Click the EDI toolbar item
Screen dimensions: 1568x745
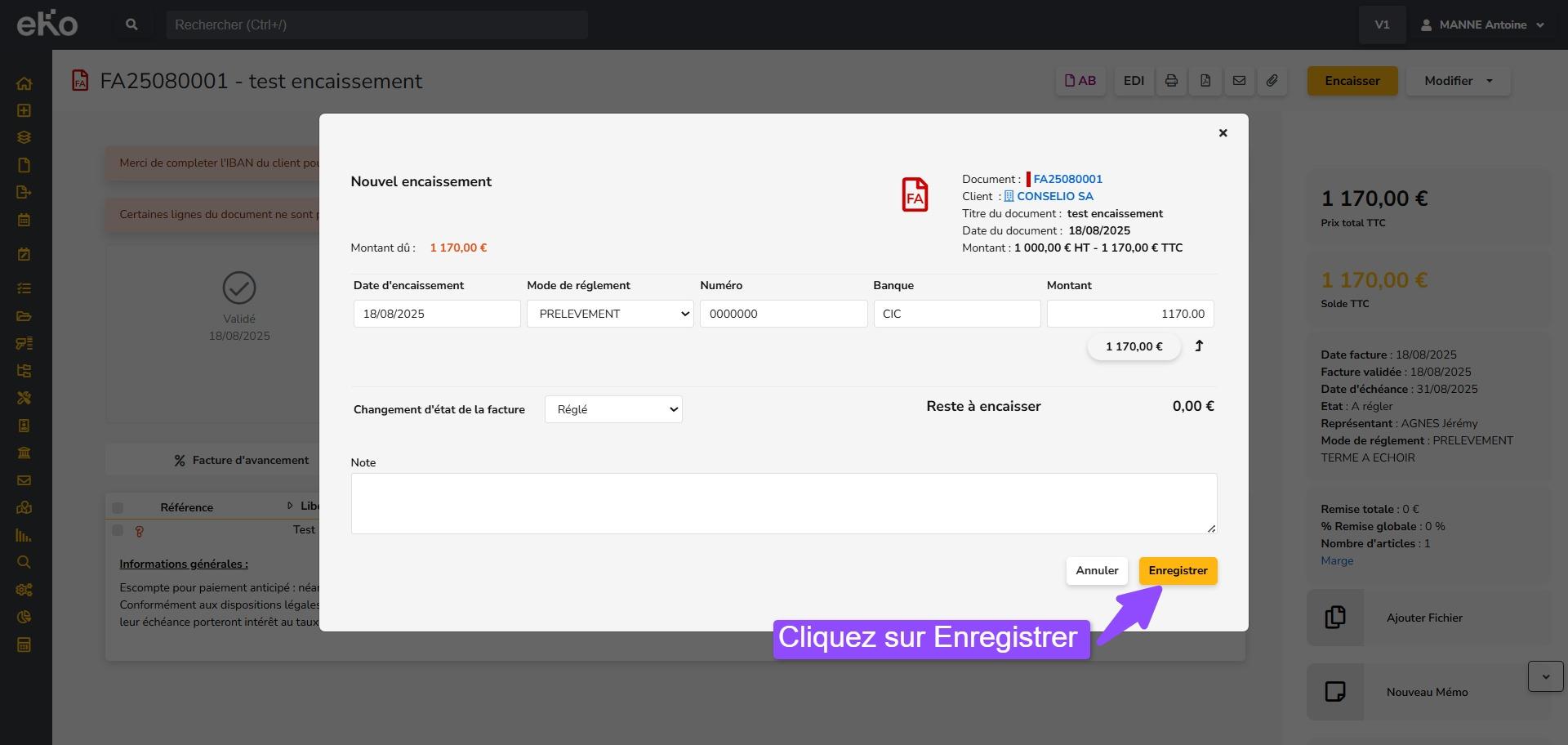click(x=1134, y=81)
